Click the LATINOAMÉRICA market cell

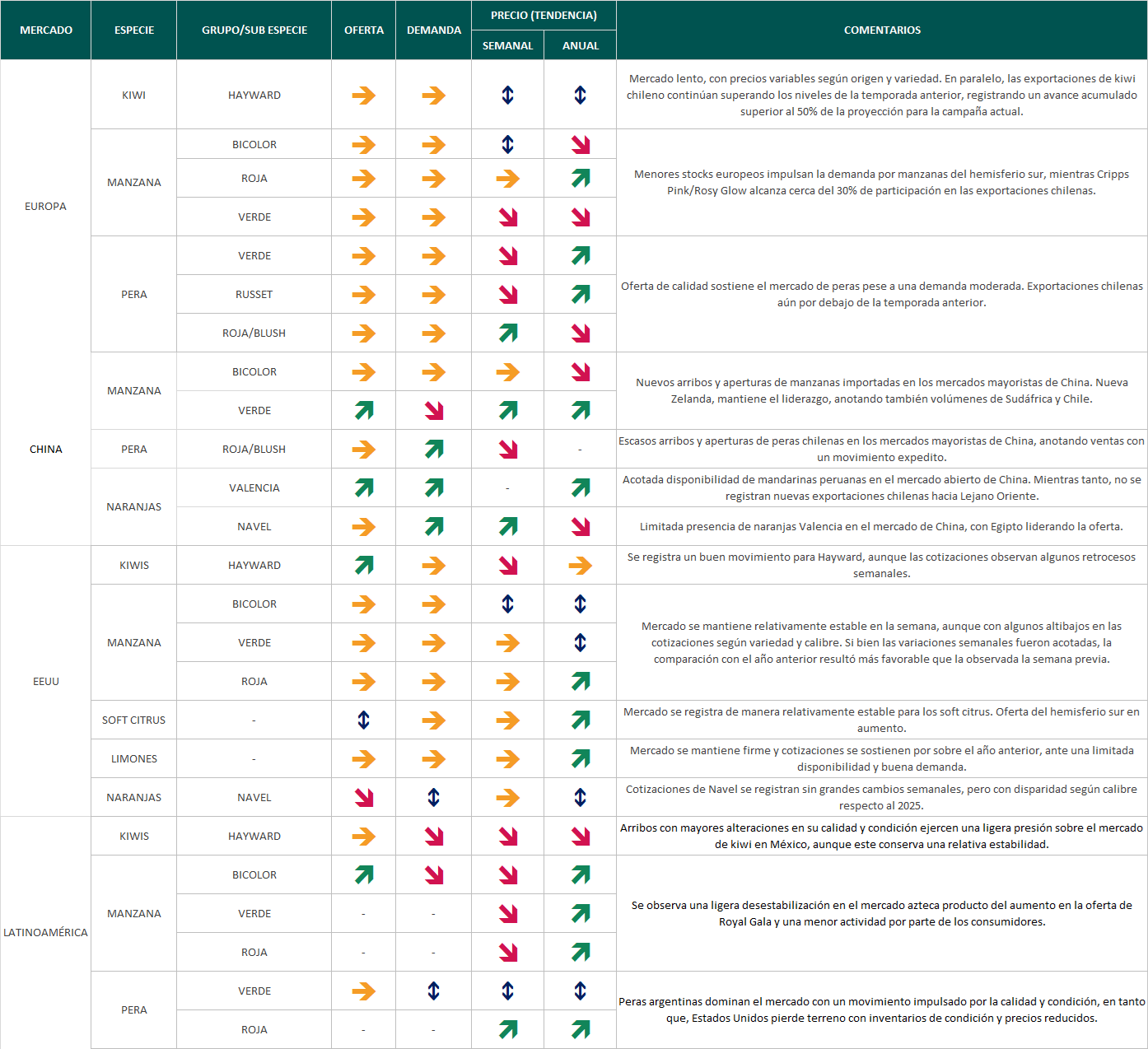point(46,933)
